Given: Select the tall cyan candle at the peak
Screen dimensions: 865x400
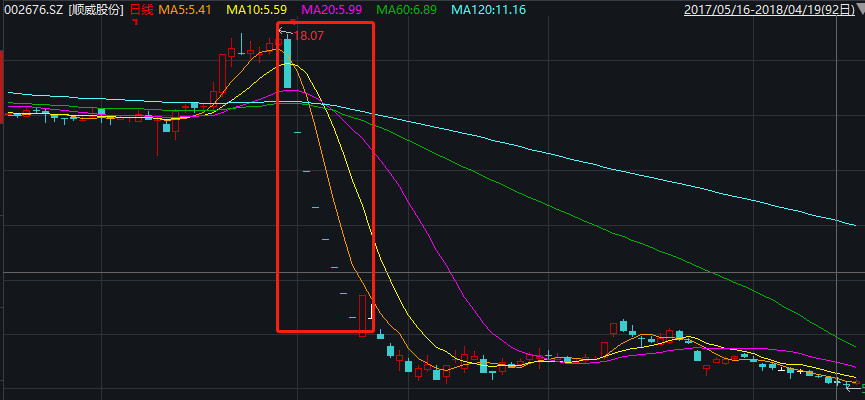Looking at the screenshot, I should pyautogui.click(x=287, y=63).
